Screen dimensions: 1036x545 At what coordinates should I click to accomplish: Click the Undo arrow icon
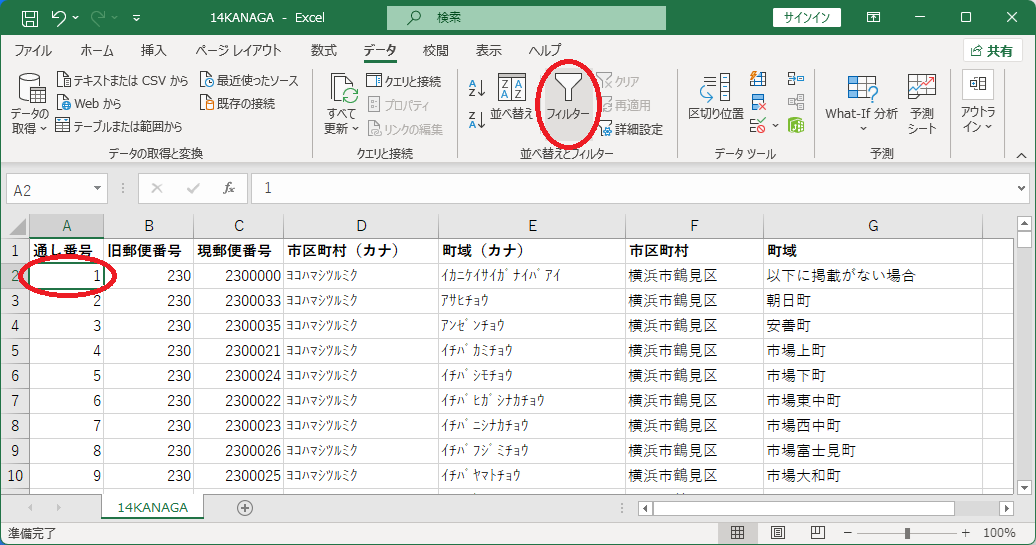click(x=59, y=18)
